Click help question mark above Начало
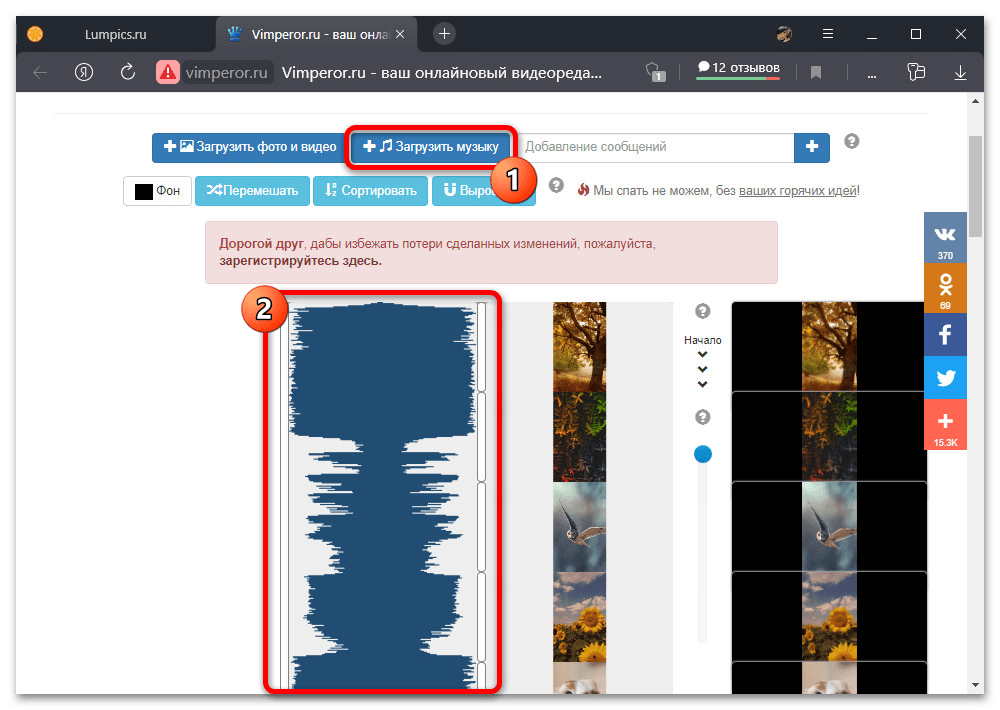 (702, 312)
